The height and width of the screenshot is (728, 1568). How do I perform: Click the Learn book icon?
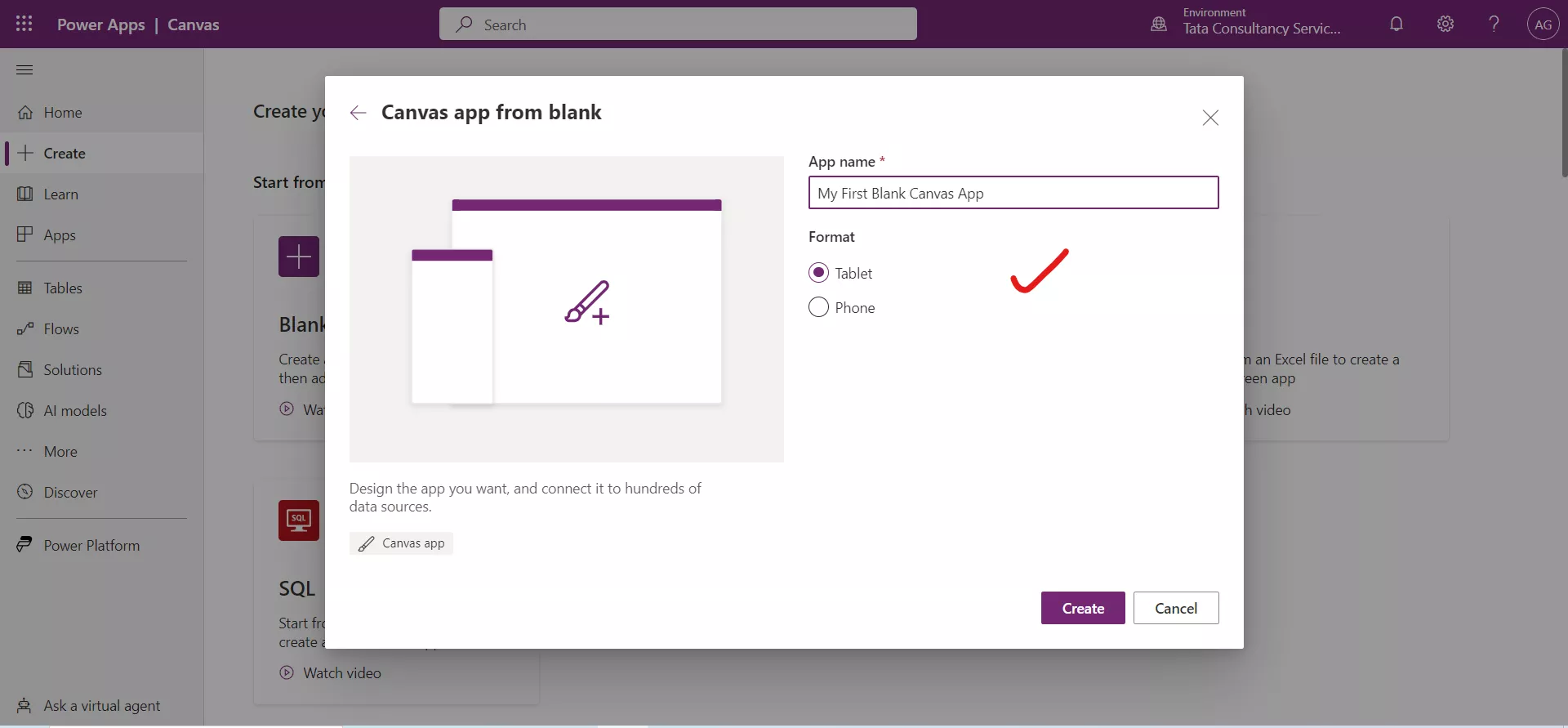click(x=25, y=194)
